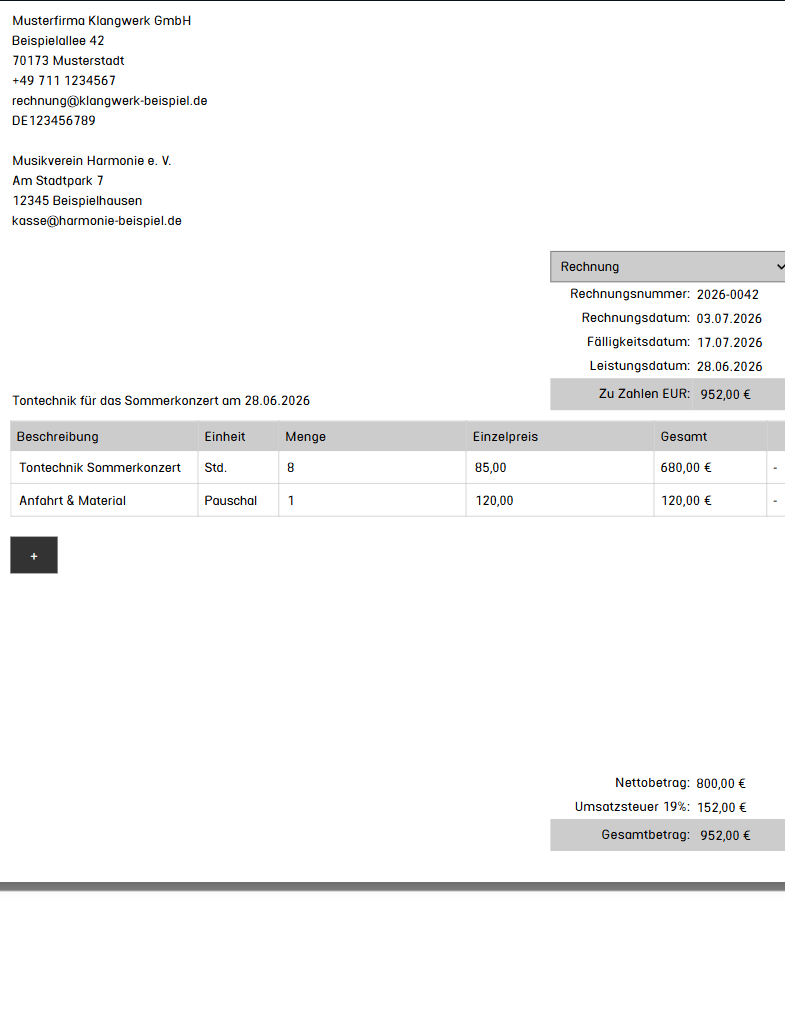Select the Leistungsdatum field 28.06.2026
This screenshot has height=1021, width=785.
729,367
